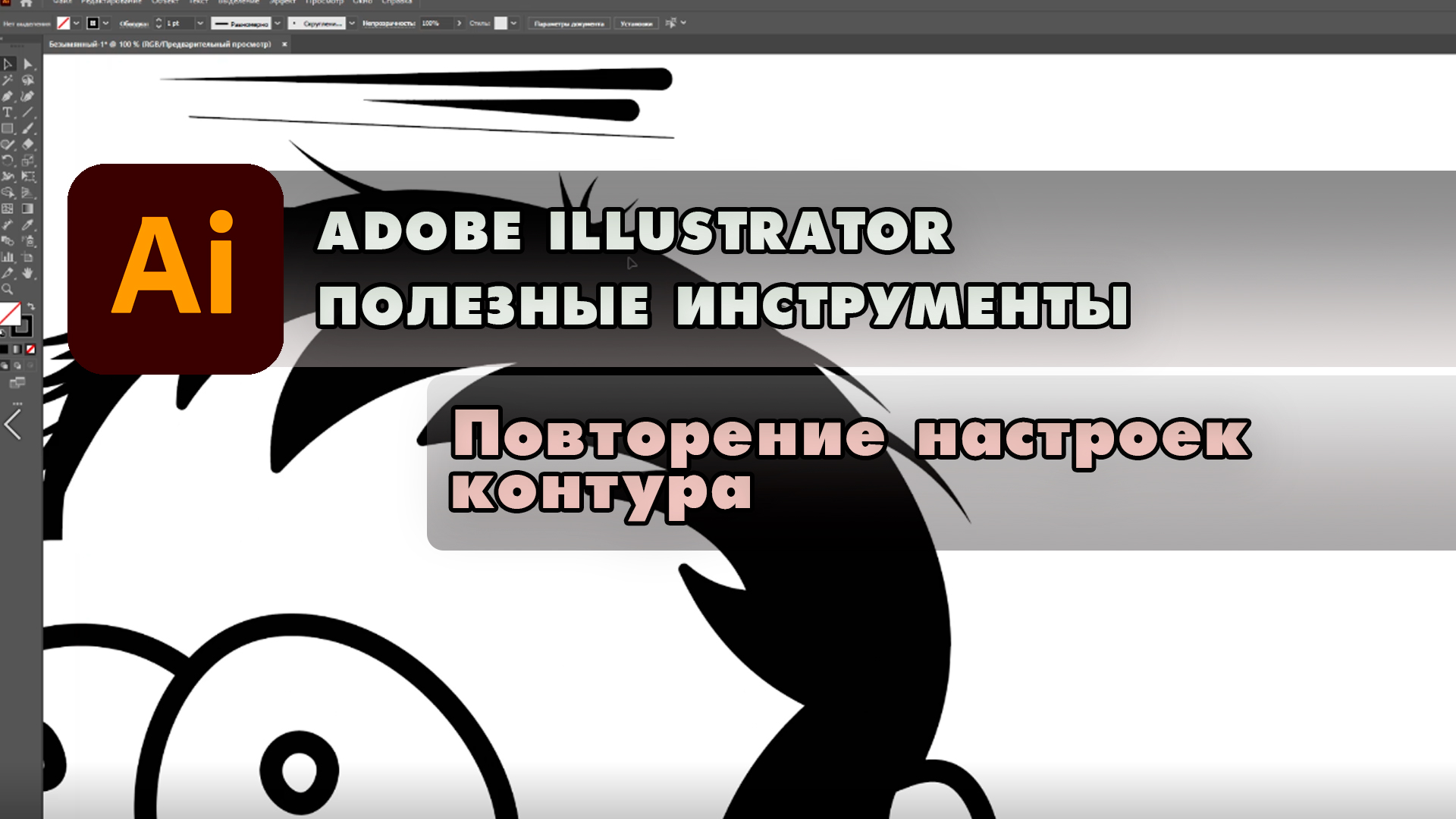The image size is (1456, 819).
Task: Open the Непрозрачность panel link
Action: click(388, 24)
